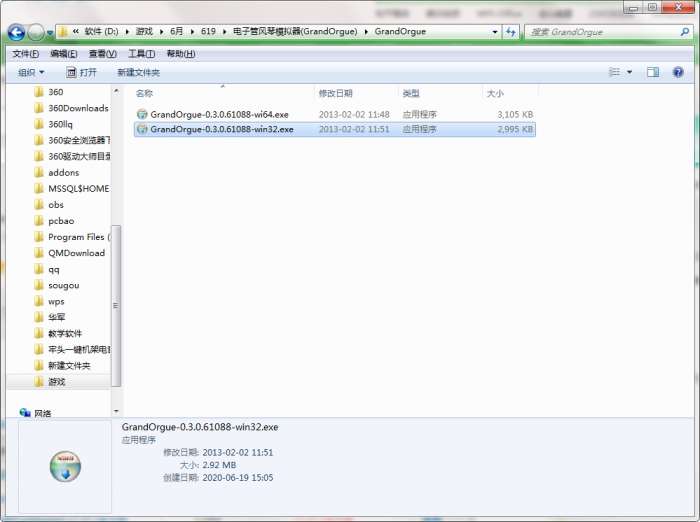Open the 查看(V) menu
The width and height of the screenshot is (700, 522).
pos(103,54)
